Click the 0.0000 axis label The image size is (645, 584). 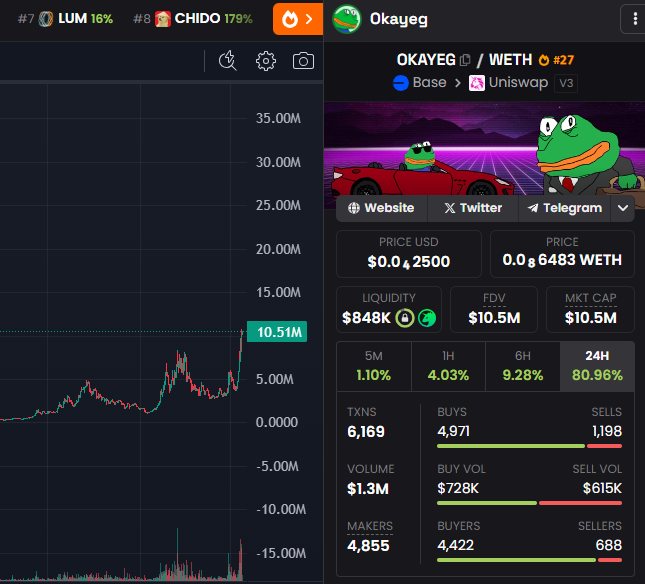276,422
